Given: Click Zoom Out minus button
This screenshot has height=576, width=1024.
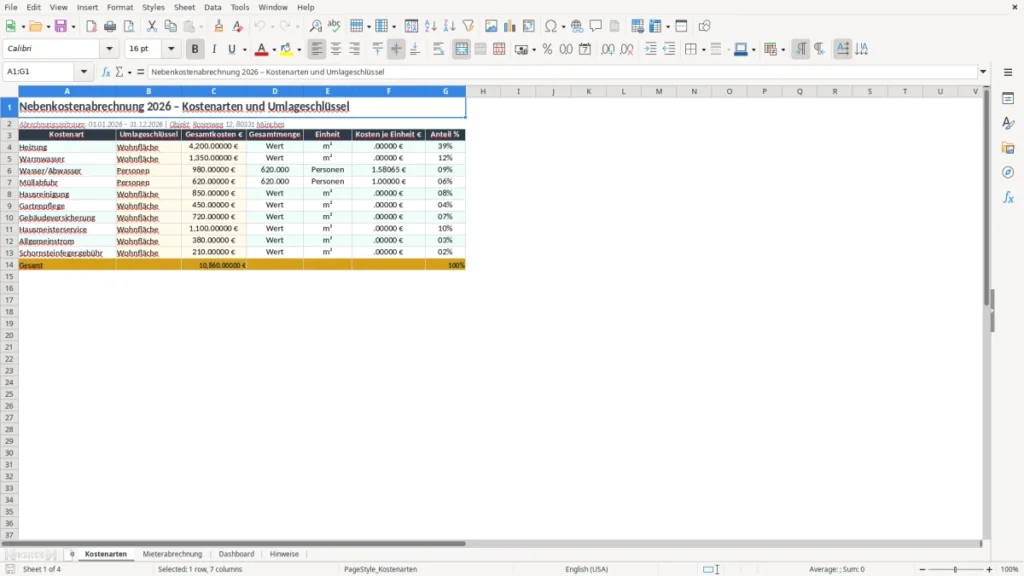Looking at the screenshot, I should pos(922,569).
